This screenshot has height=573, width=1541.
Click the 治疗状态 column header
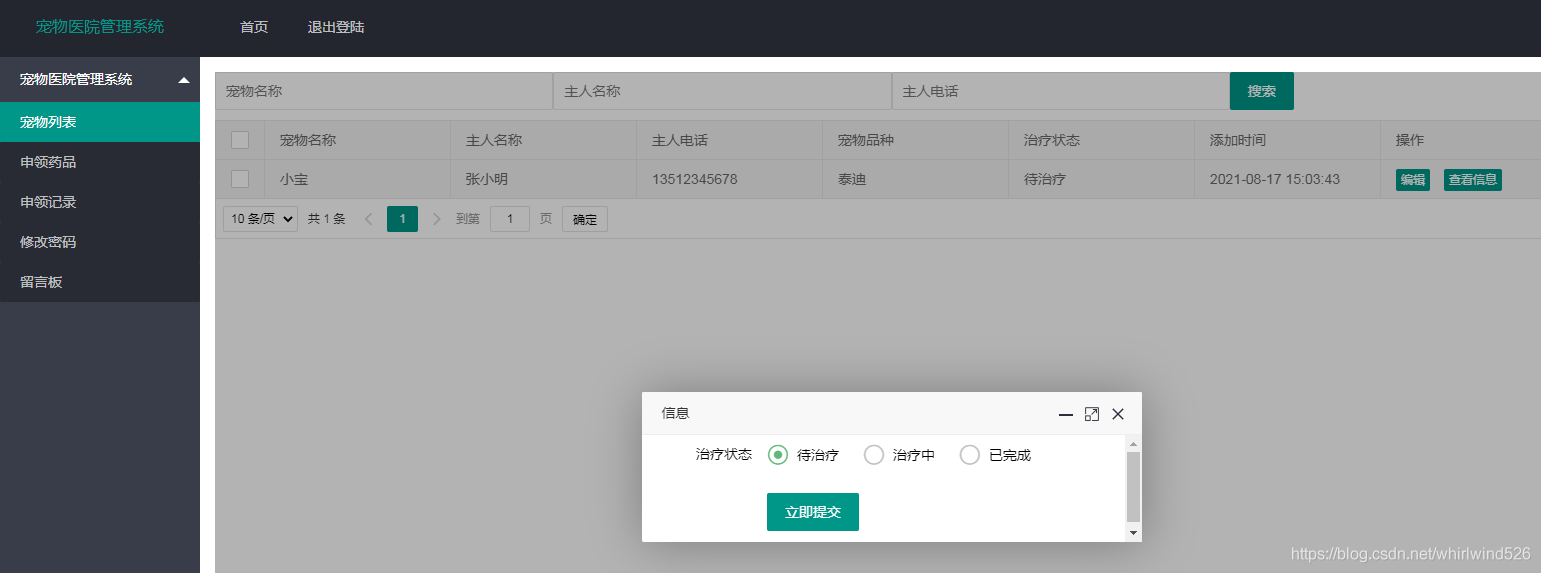pyautogui.click(x=1101, y=140)
